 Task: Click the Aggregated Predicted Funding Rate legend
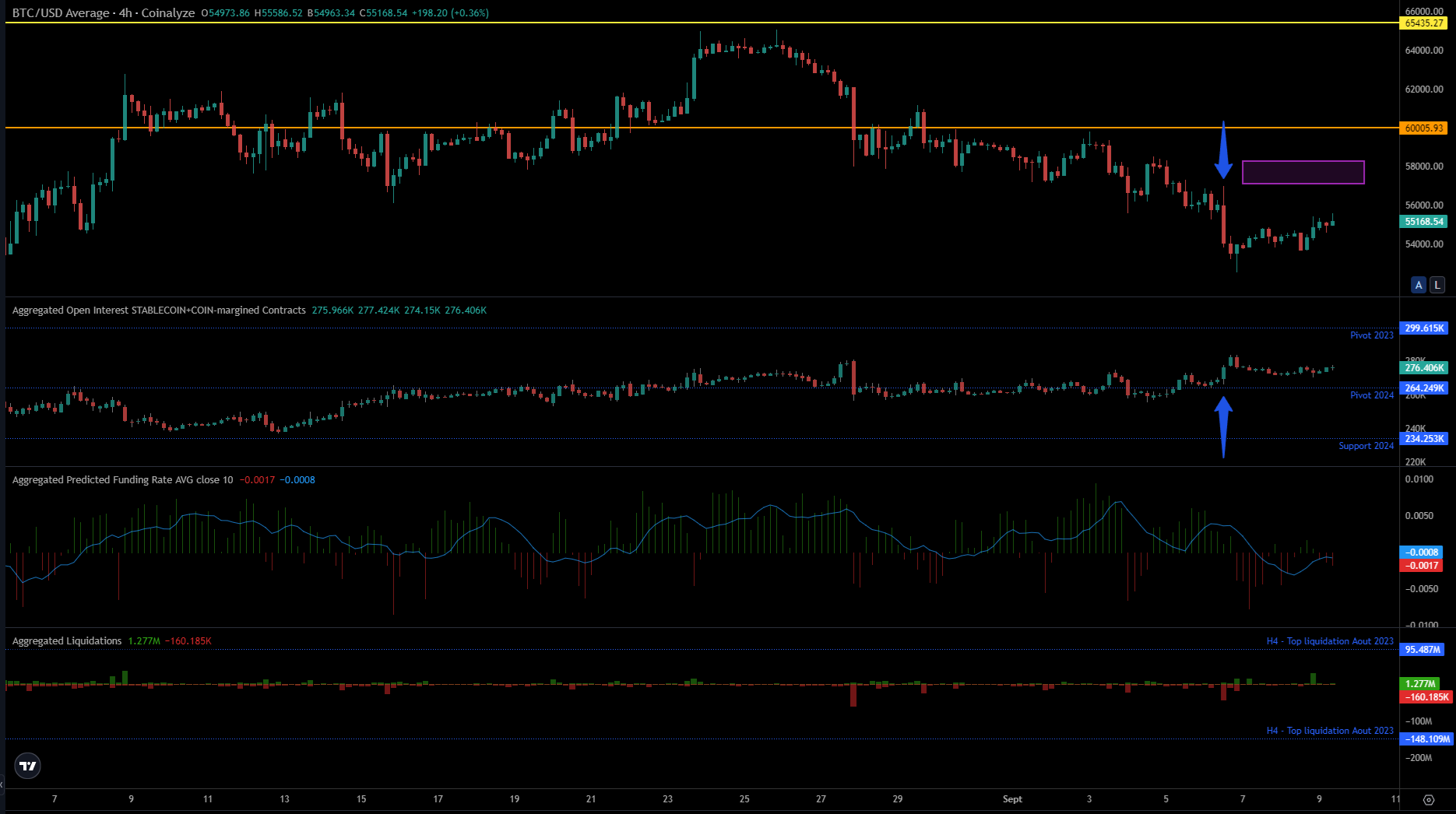pos(121,480)
